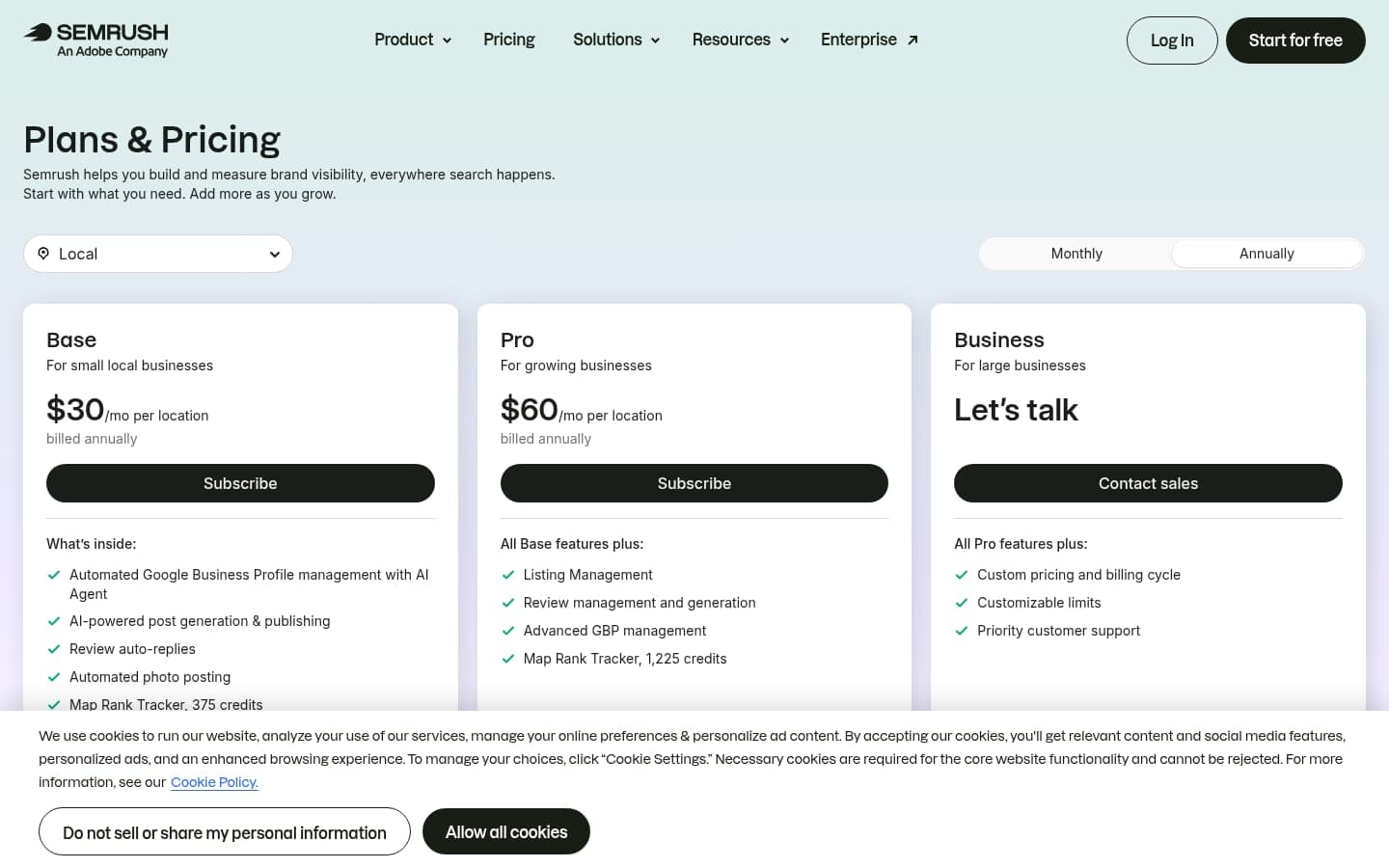Click Start for free button
The height and width of the screenshot is (868, 1389).
(x=1295, y=41)
